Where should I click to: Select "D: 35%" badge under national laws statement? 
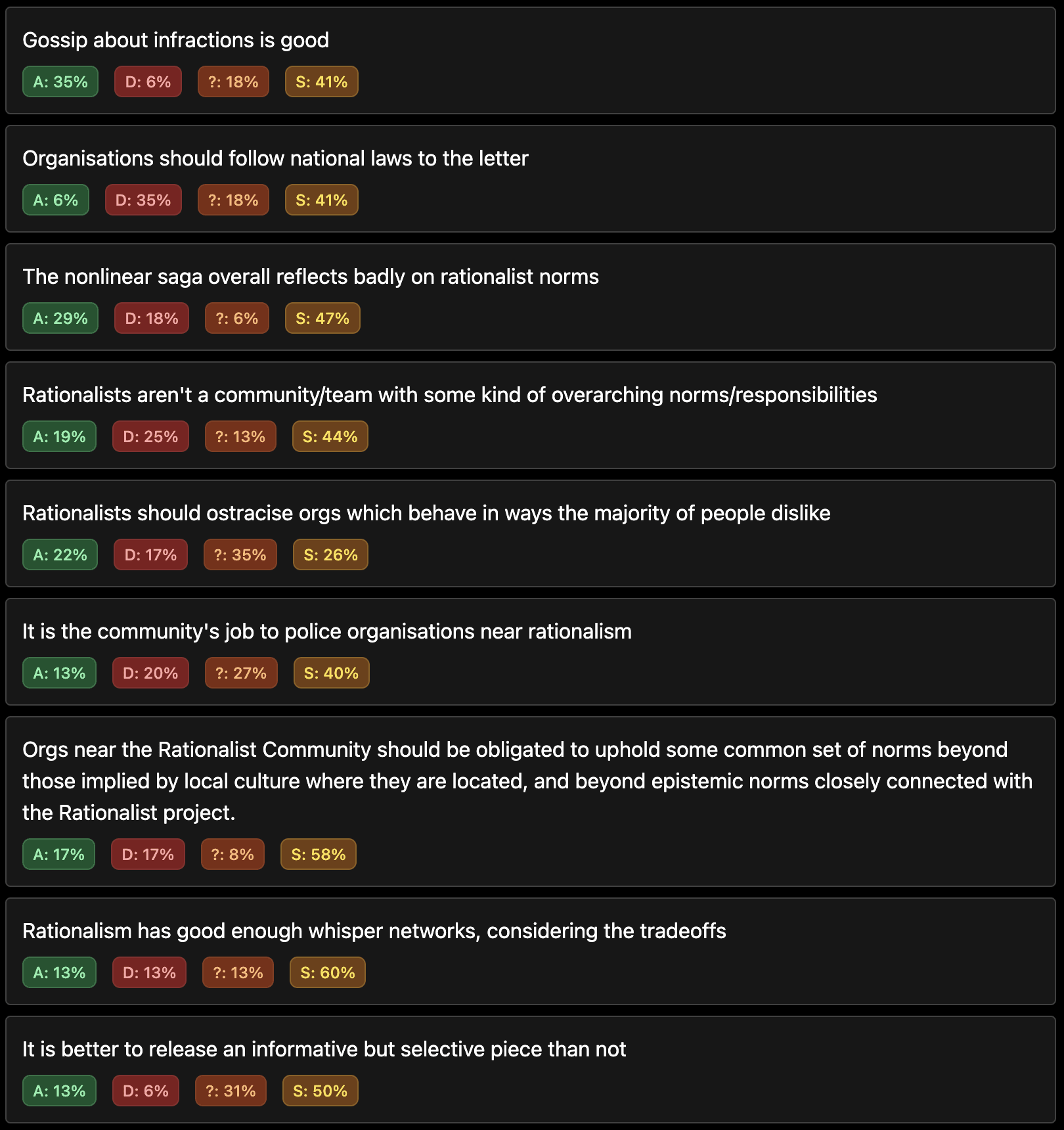tap(143, 200)
